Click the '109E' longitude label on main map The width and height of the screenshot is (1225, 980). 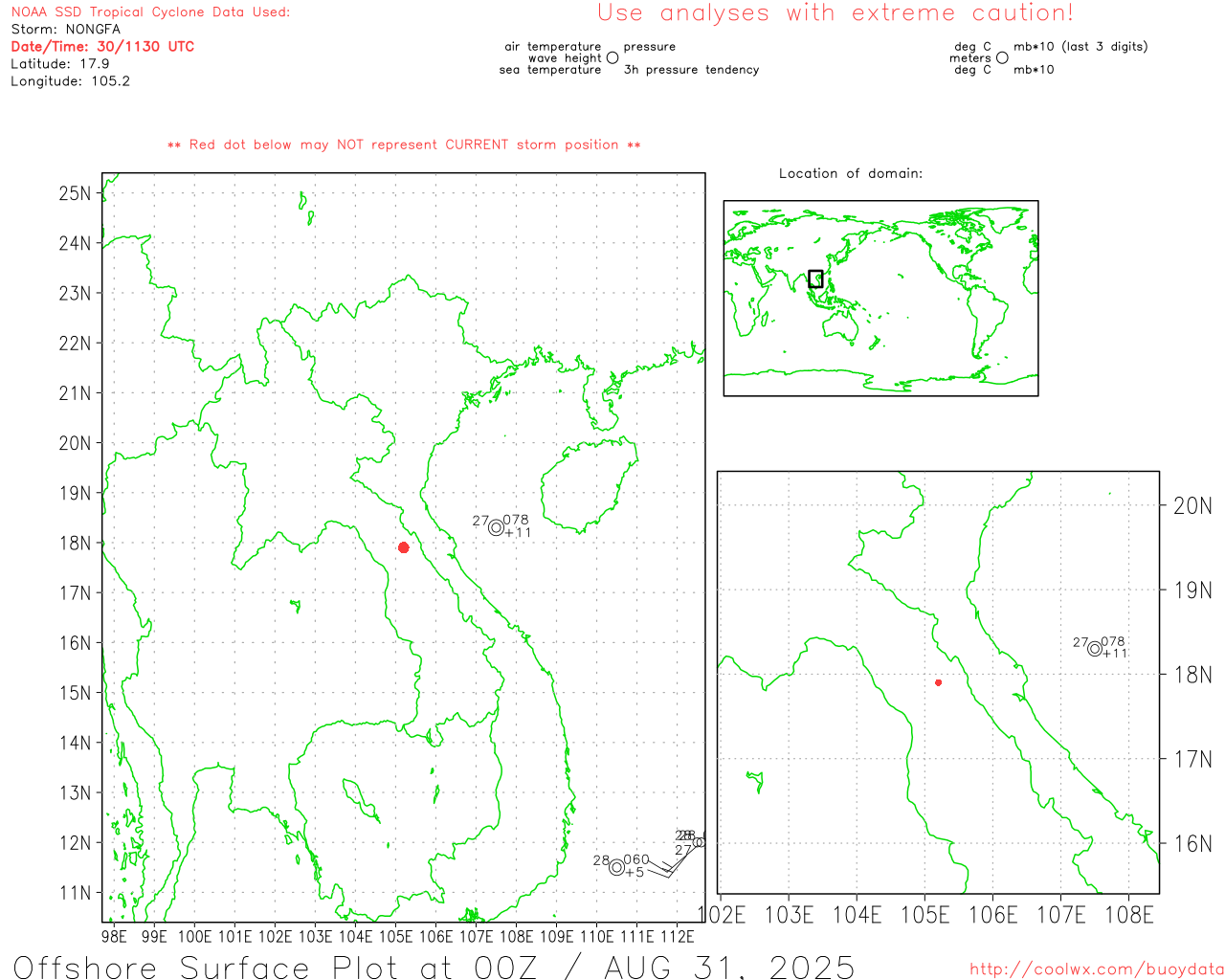[557, 936]
